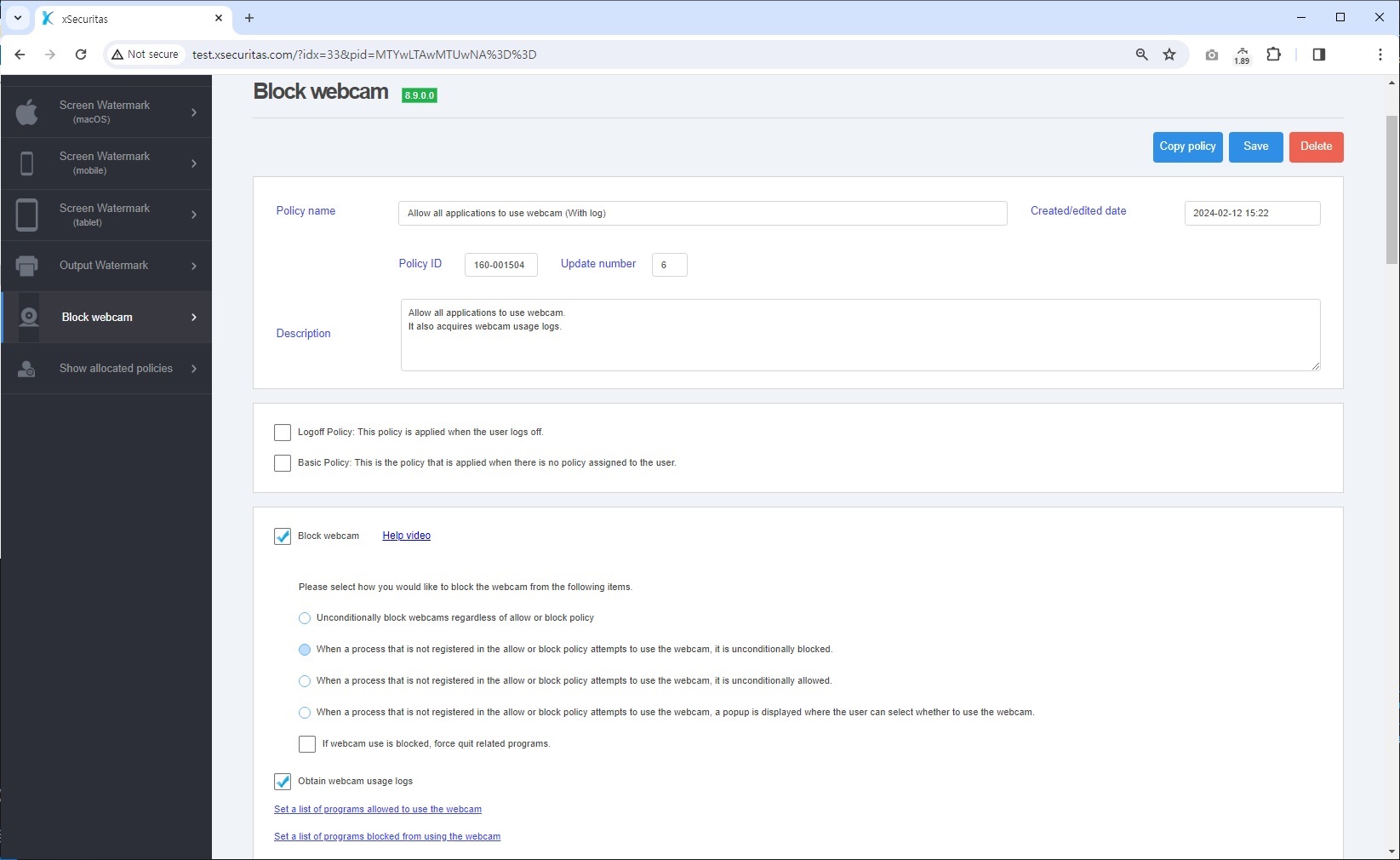The image size is (1400, 860).
Task: Enable the Logoff Policy checkbox
Action: tap(282, 432)
